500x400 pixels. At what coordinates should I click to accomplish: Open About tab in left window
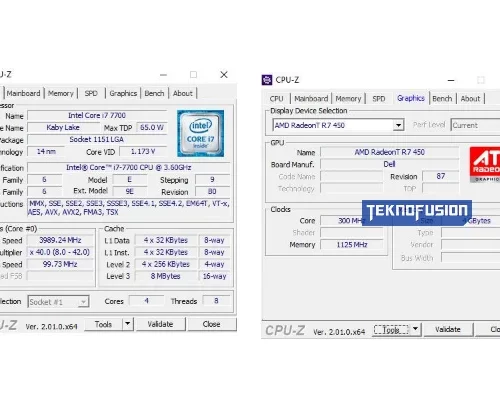click(183, 93)
